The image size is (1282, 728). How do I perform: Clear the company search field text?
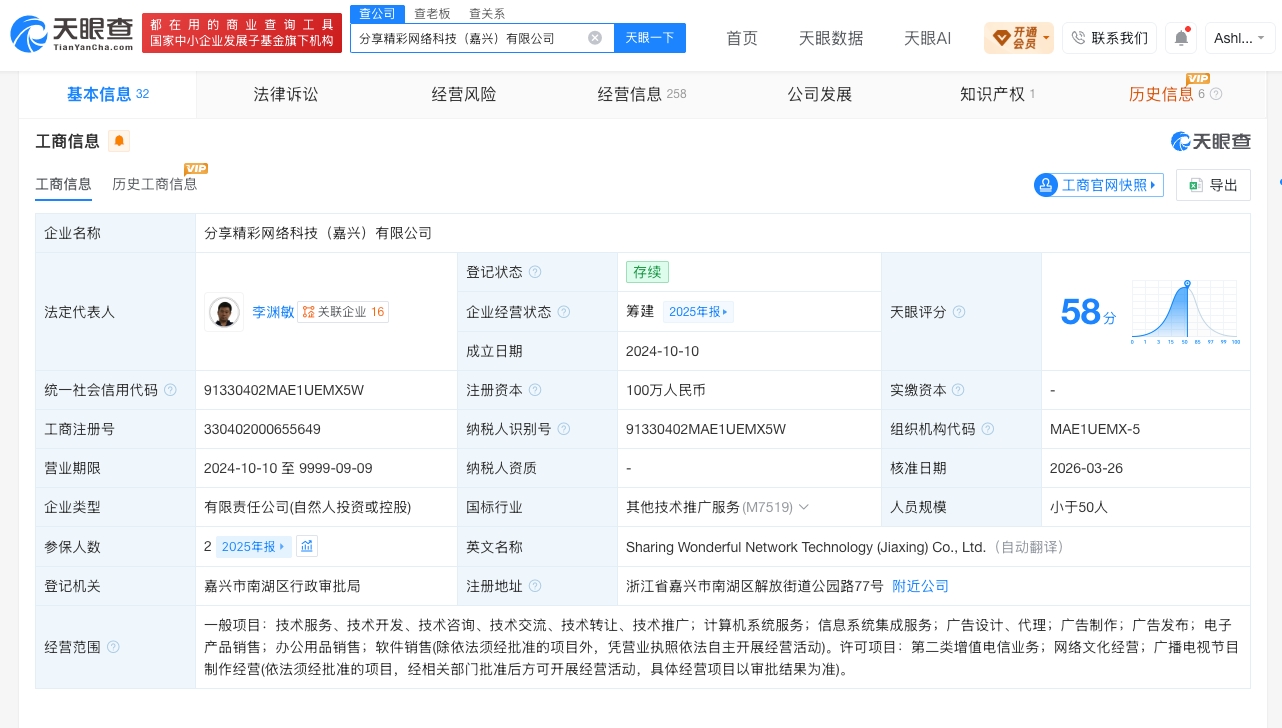click(595, 38)
